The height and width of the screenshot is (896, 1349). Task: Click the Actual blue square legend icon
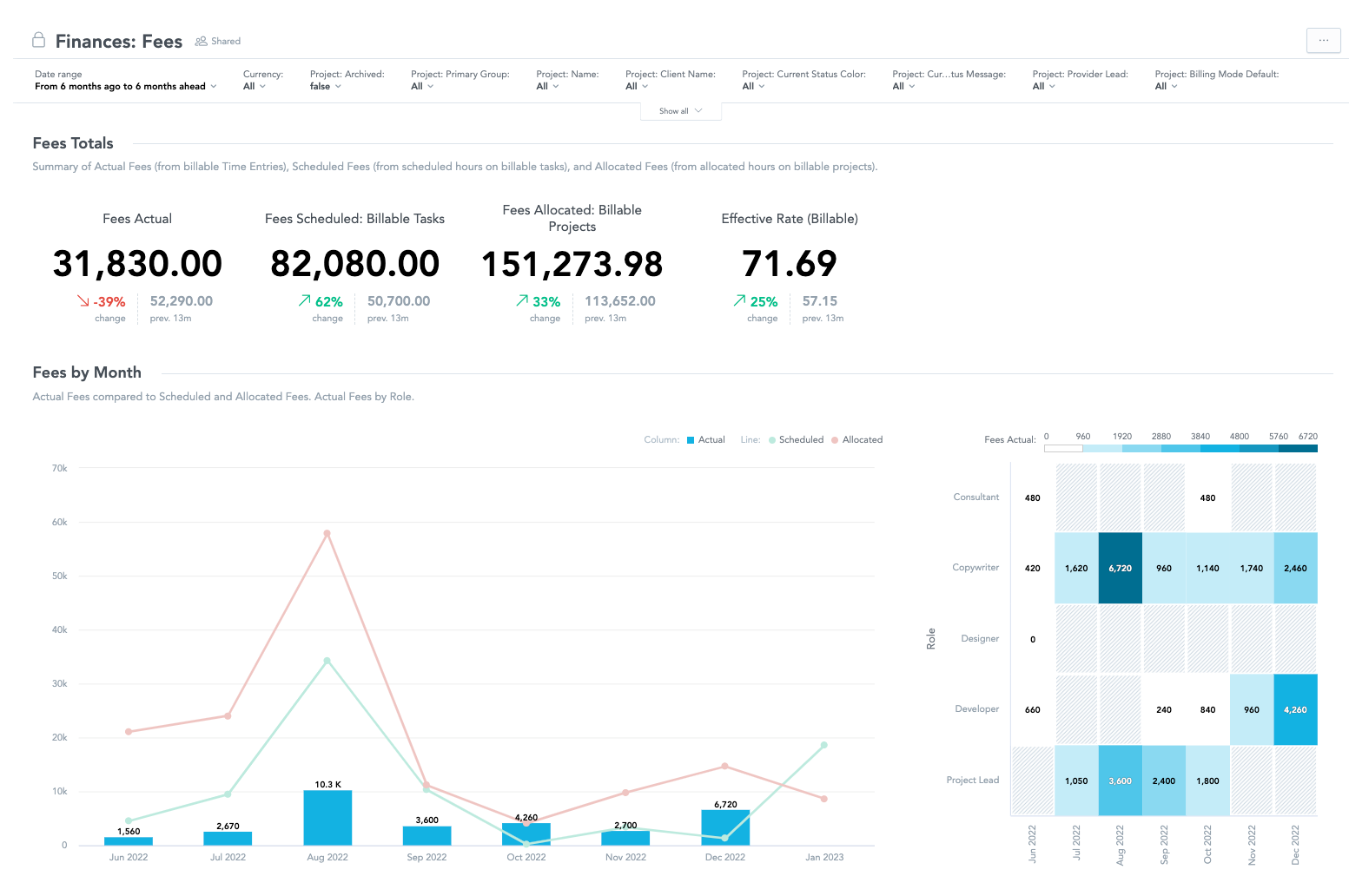[x=689, y=439]
